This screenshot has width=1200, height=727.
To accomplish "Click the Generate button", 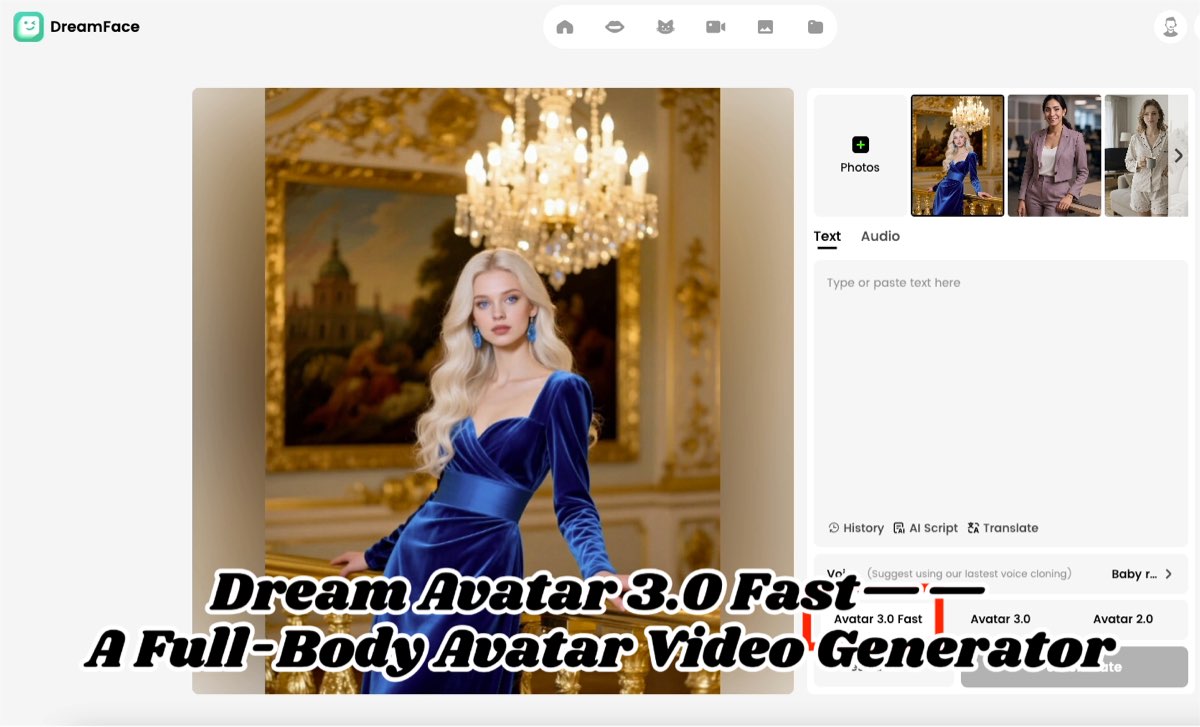I will (x=1073, y=666).
